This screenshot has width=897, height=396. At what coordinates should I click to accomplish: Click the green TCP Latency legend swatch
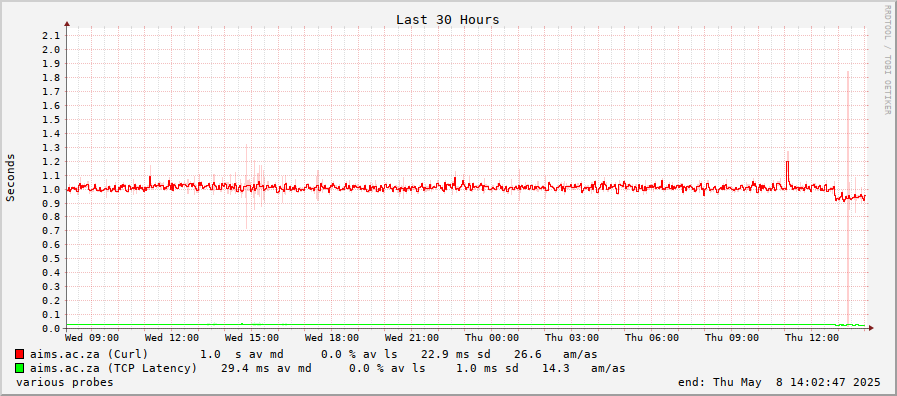click(x=20, y=368)
